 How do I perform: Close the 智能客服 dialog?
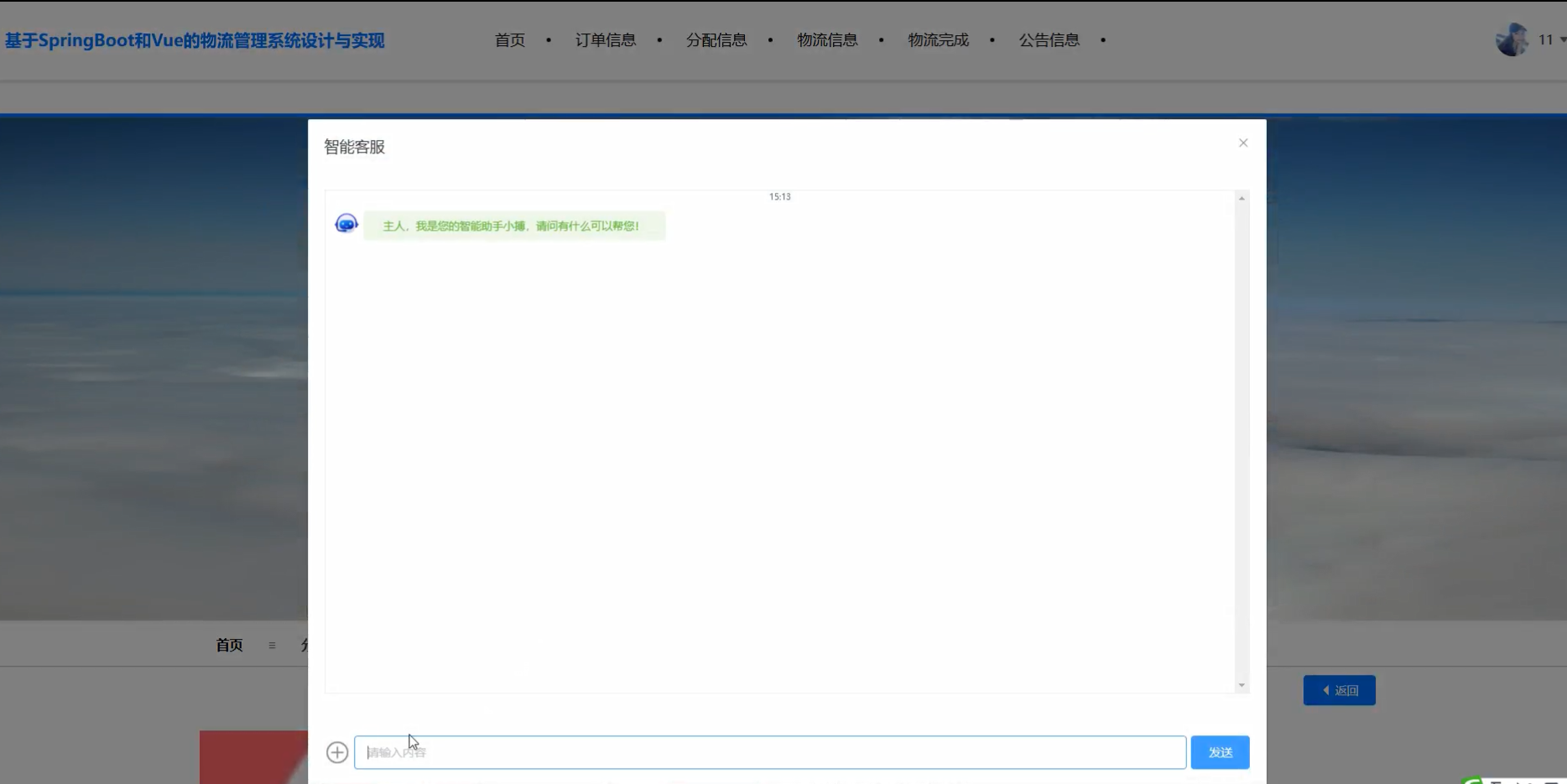1242,143
